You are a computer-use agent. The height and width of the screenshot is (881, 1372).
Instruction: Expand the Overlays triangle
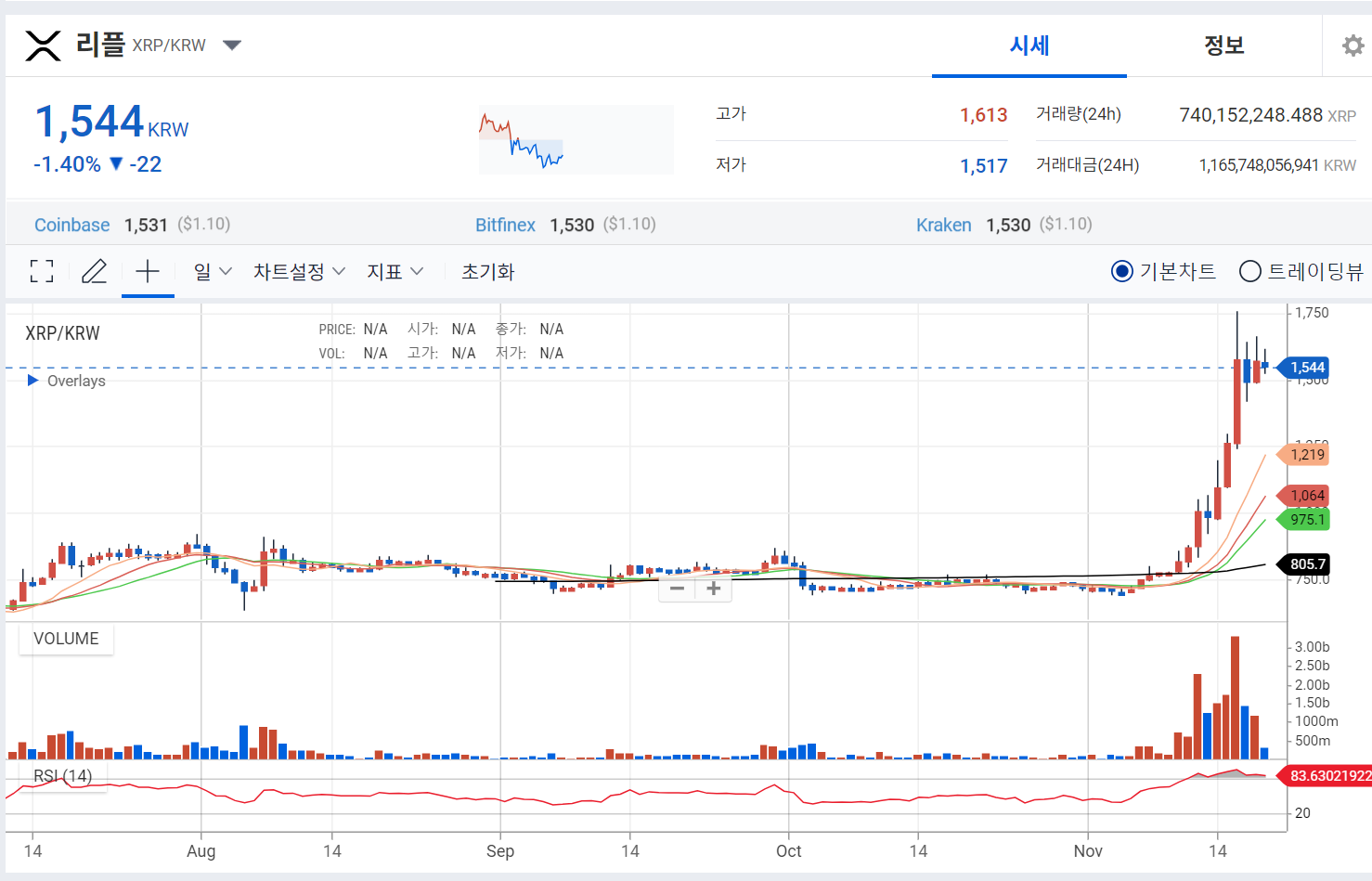tap(32, 381)
